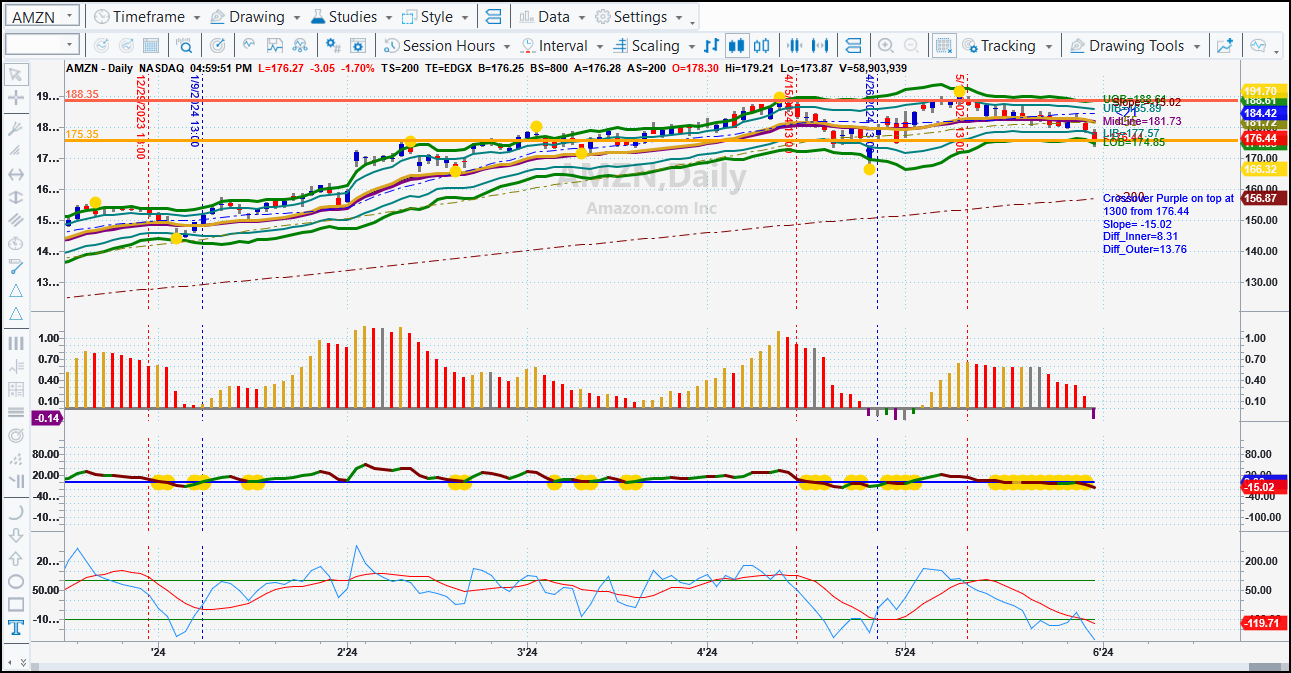
Task: Click the gears with hash settings icon
Action: (x=333, y=46)
